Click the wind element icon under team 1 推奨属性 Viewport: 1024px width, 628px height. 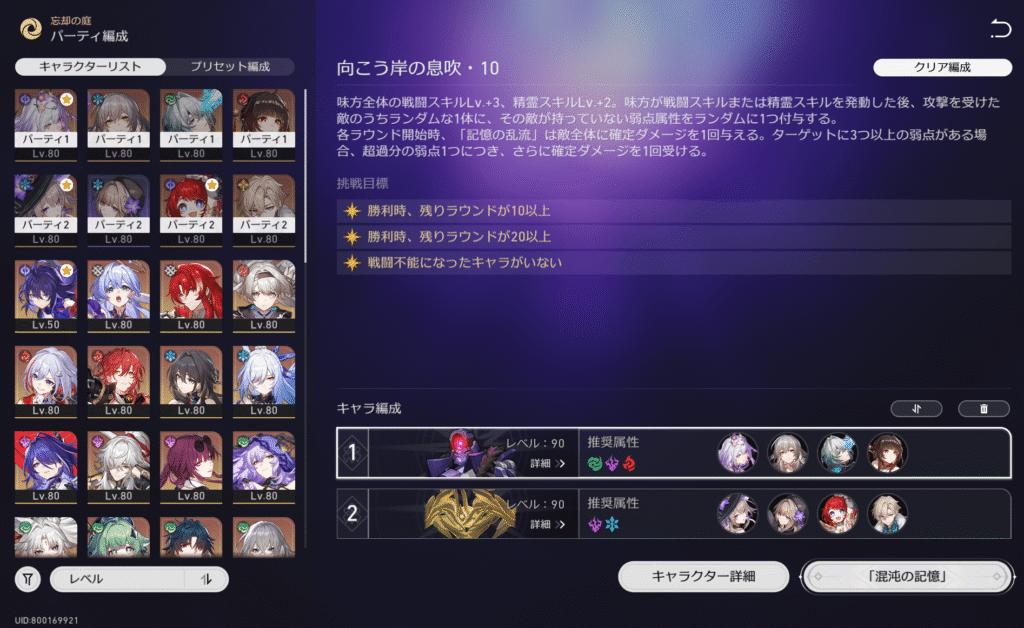point(594,464)
